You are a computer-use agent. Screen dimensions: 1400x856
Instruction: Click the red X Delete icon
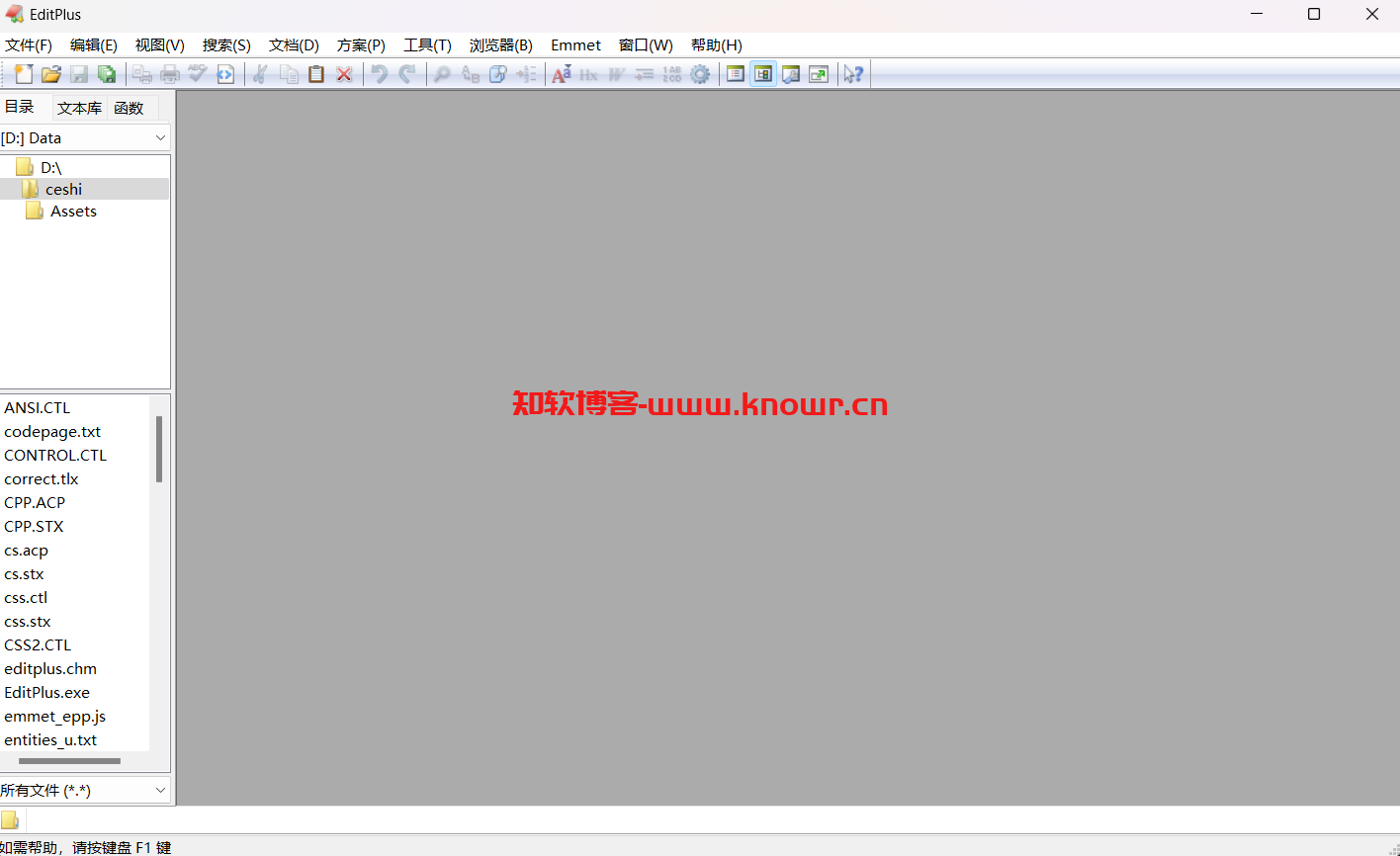point(344,74)
